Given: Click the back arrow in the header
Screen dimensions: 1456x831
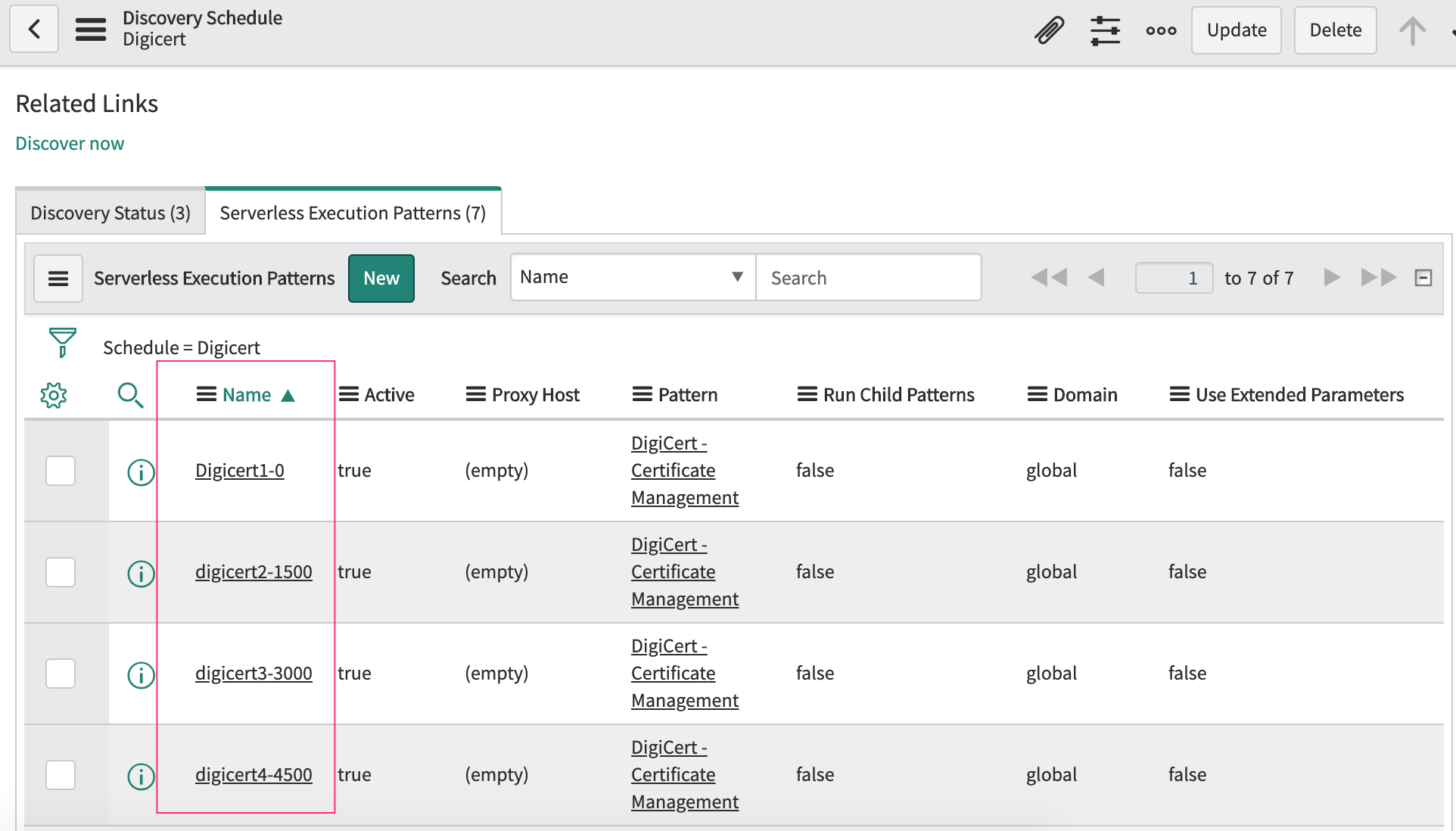Looking at the screenshot, I should coord(34,30).
